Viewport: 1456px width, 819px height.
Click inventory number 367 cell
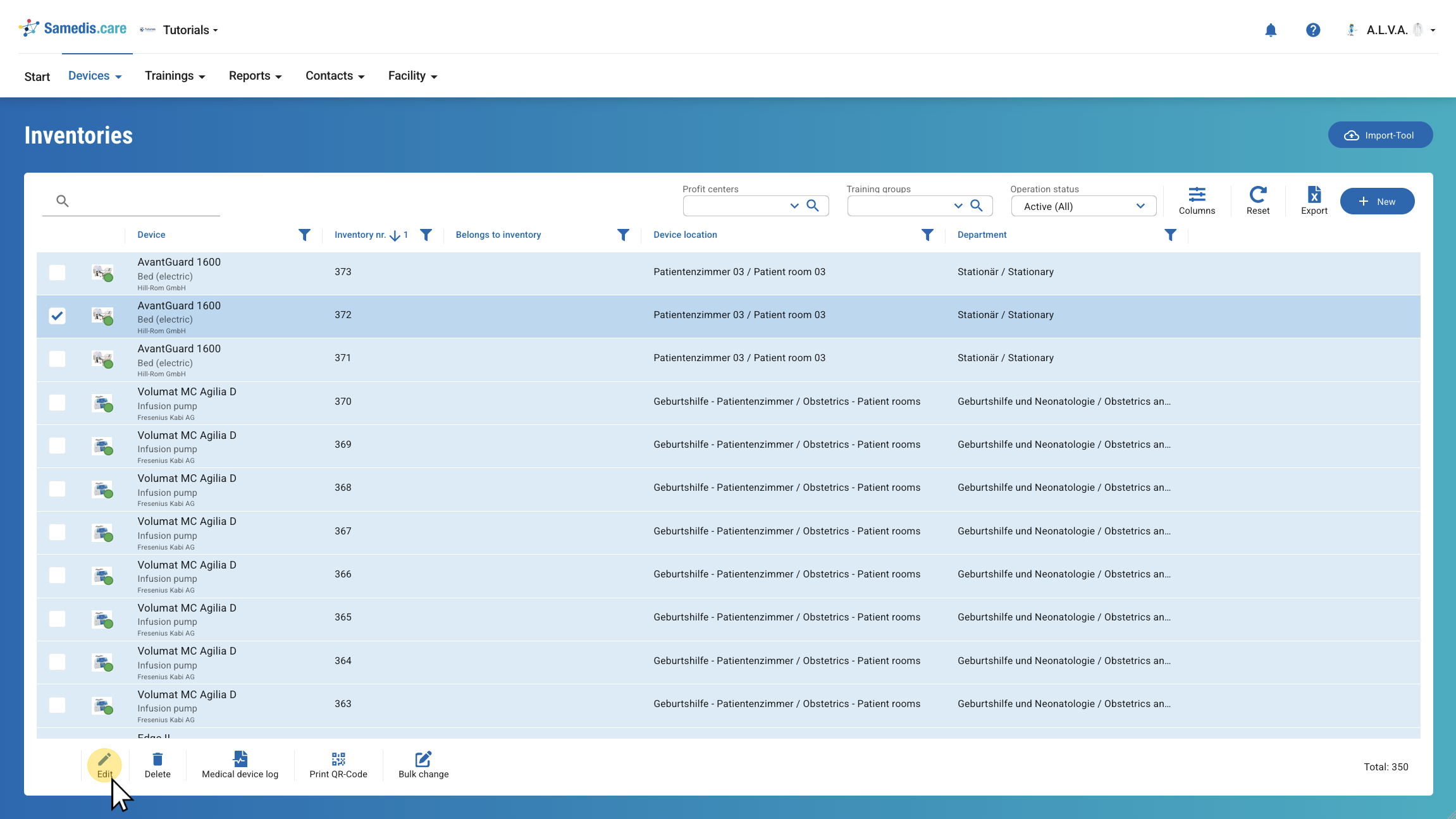pos(343,531)
